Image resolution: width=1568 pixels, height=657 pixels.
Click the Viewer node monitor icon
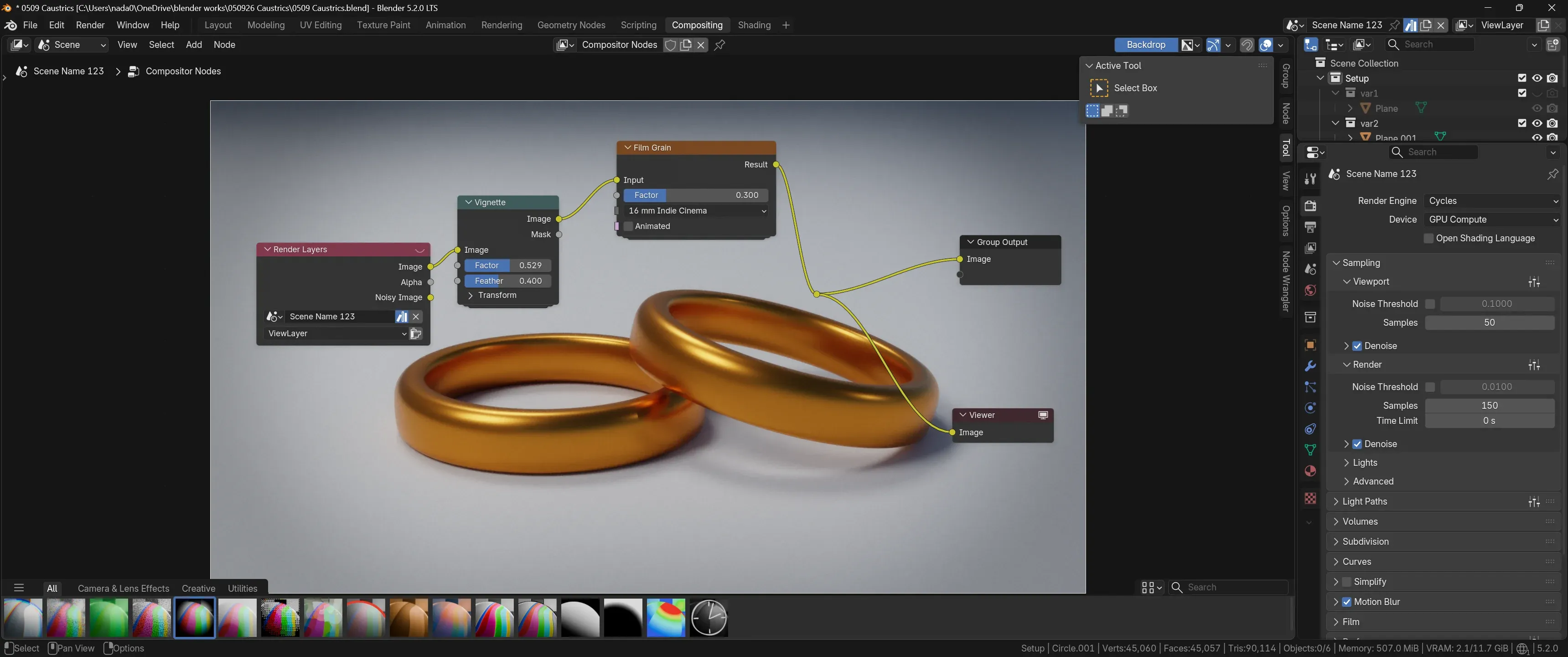[1043, 415]
